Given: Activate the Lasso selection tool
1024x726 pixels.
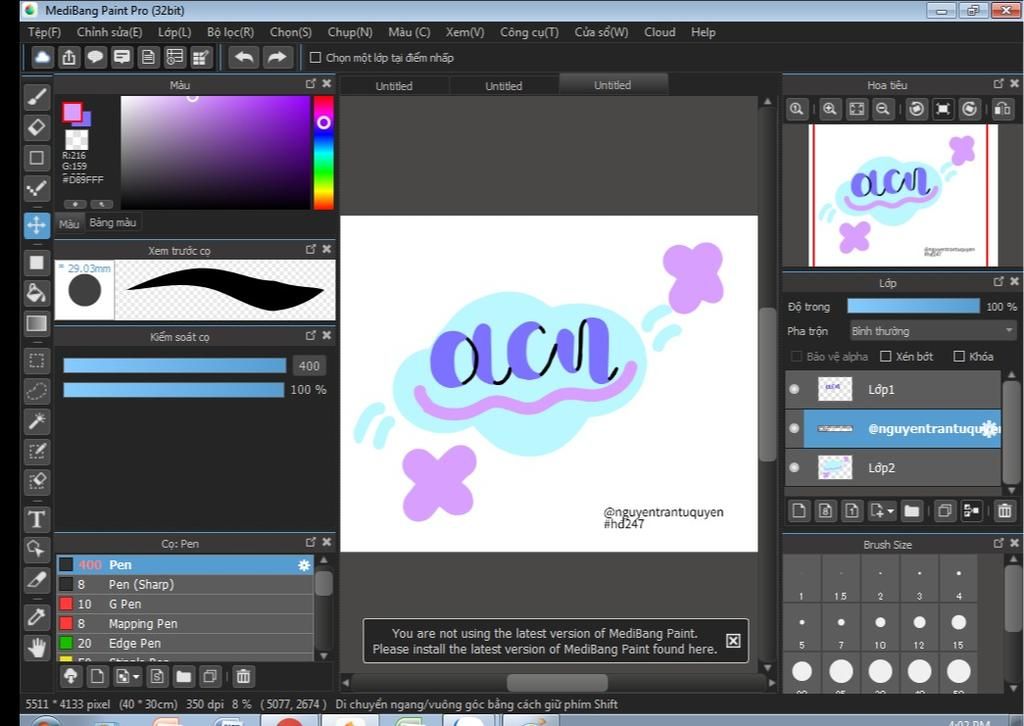Looking at the screenshot, I should [x=37, y=391].
